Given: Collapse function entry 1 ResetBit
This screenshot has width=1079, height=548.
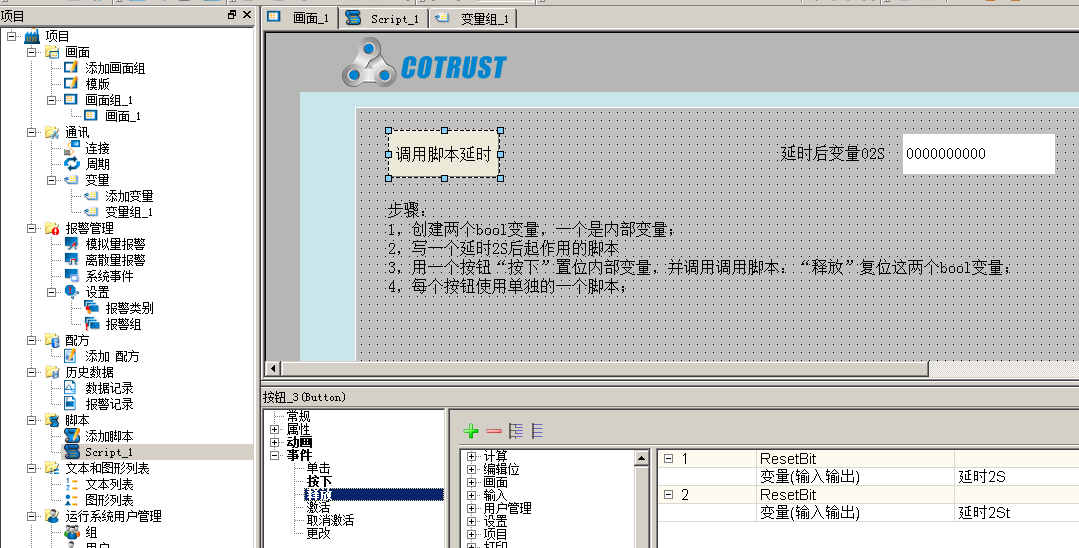Looking at the screenshot, I should [668, 459].
